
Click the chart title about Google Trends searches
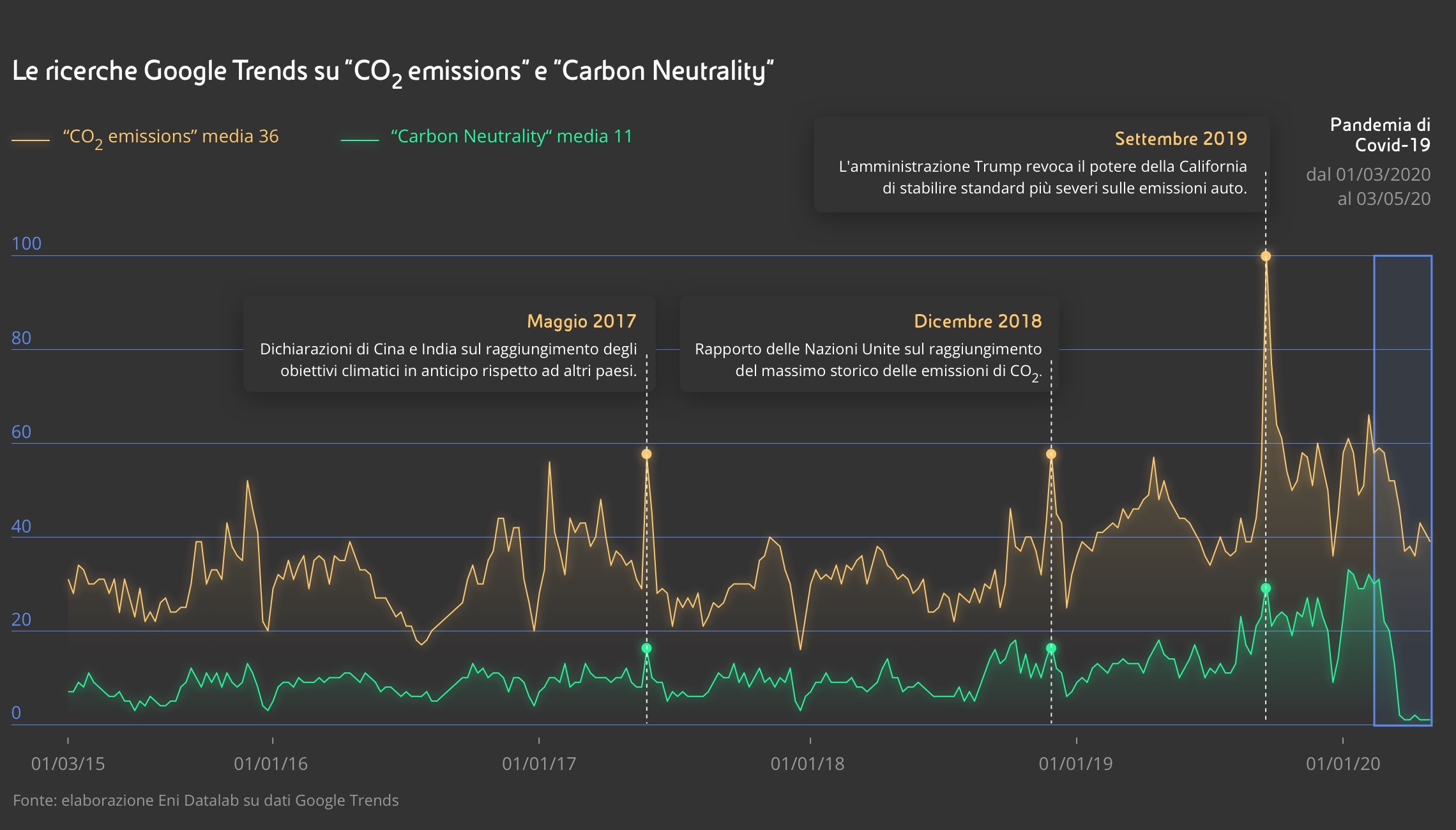pos(393,71)
